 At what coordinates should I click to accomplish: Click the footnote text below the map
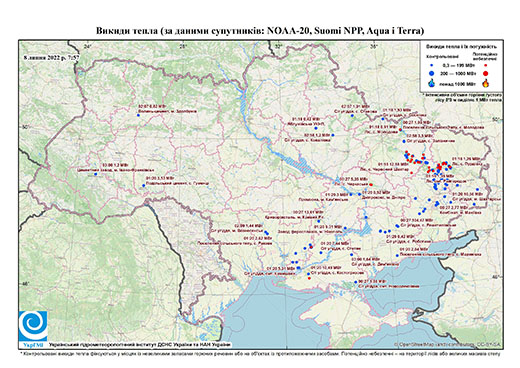[260, 353]
